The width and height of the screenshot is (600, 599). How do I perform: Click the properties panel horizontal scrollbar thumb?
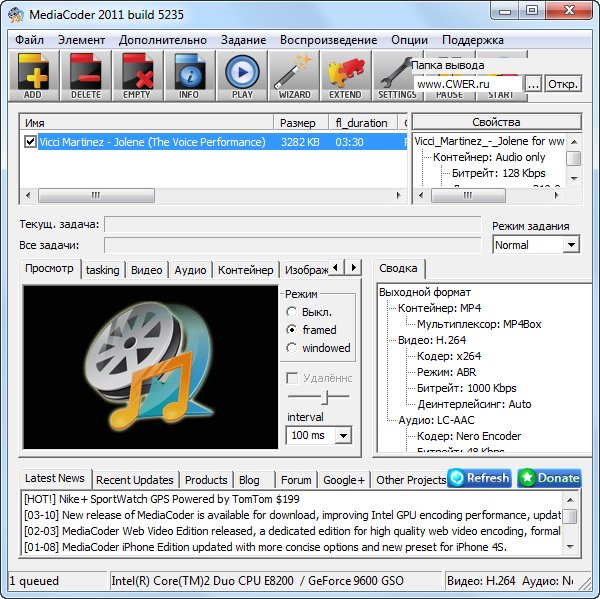pos(468,195)
